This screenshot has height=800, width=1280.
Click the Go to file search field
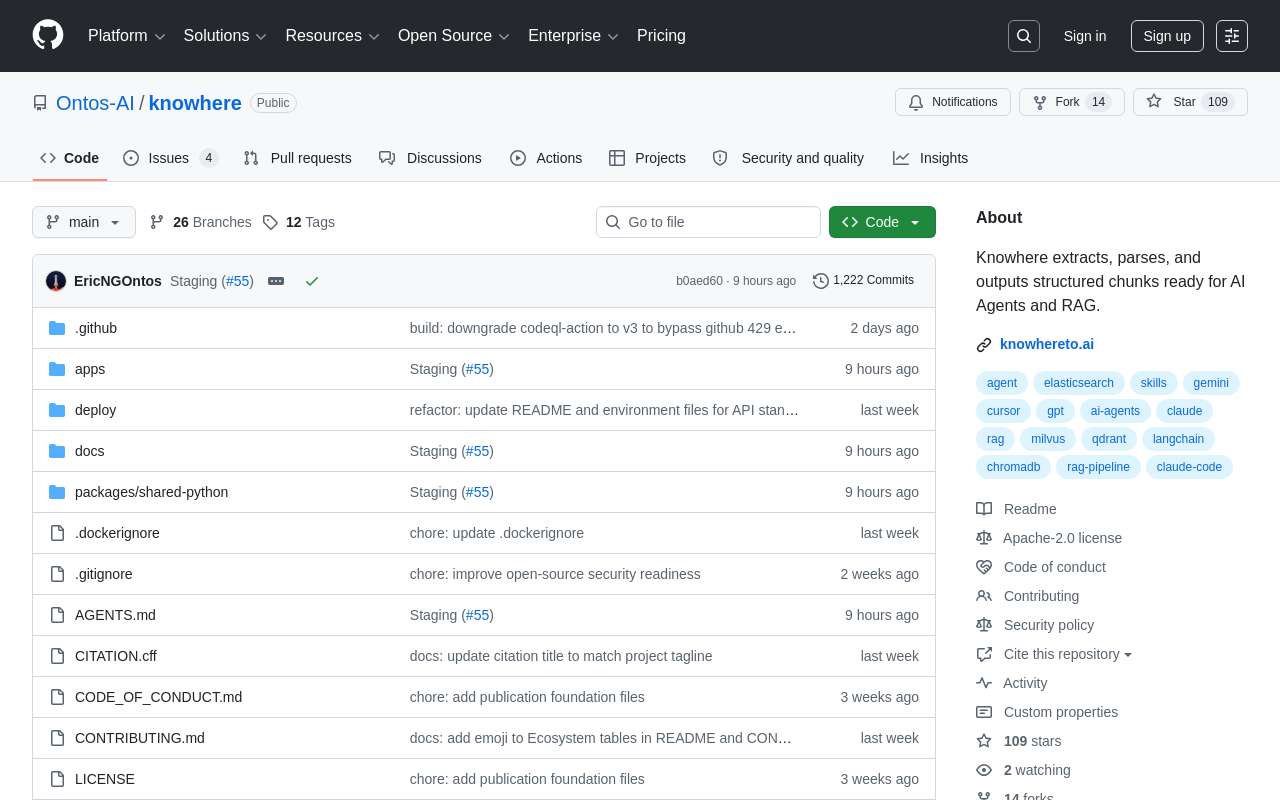tap(708, 222)
